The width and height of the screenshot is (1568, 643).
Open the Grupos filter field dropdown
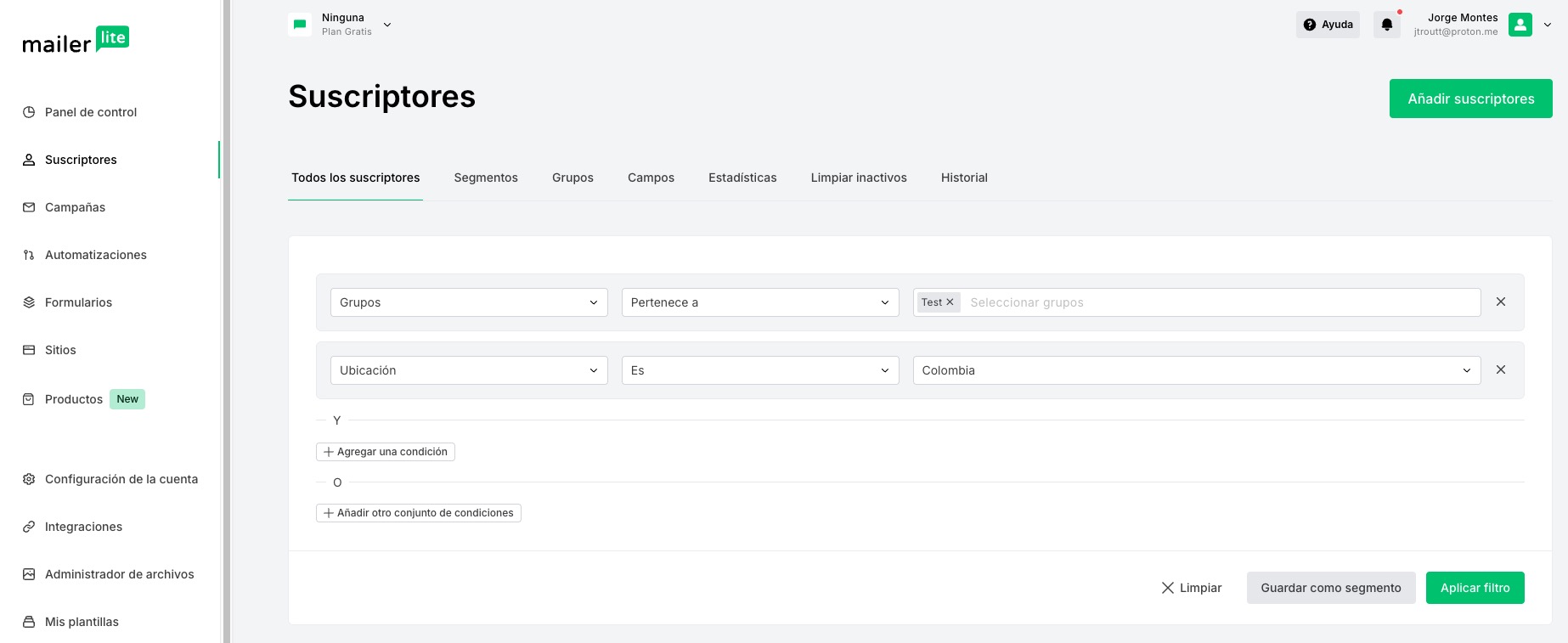[469, 302]
